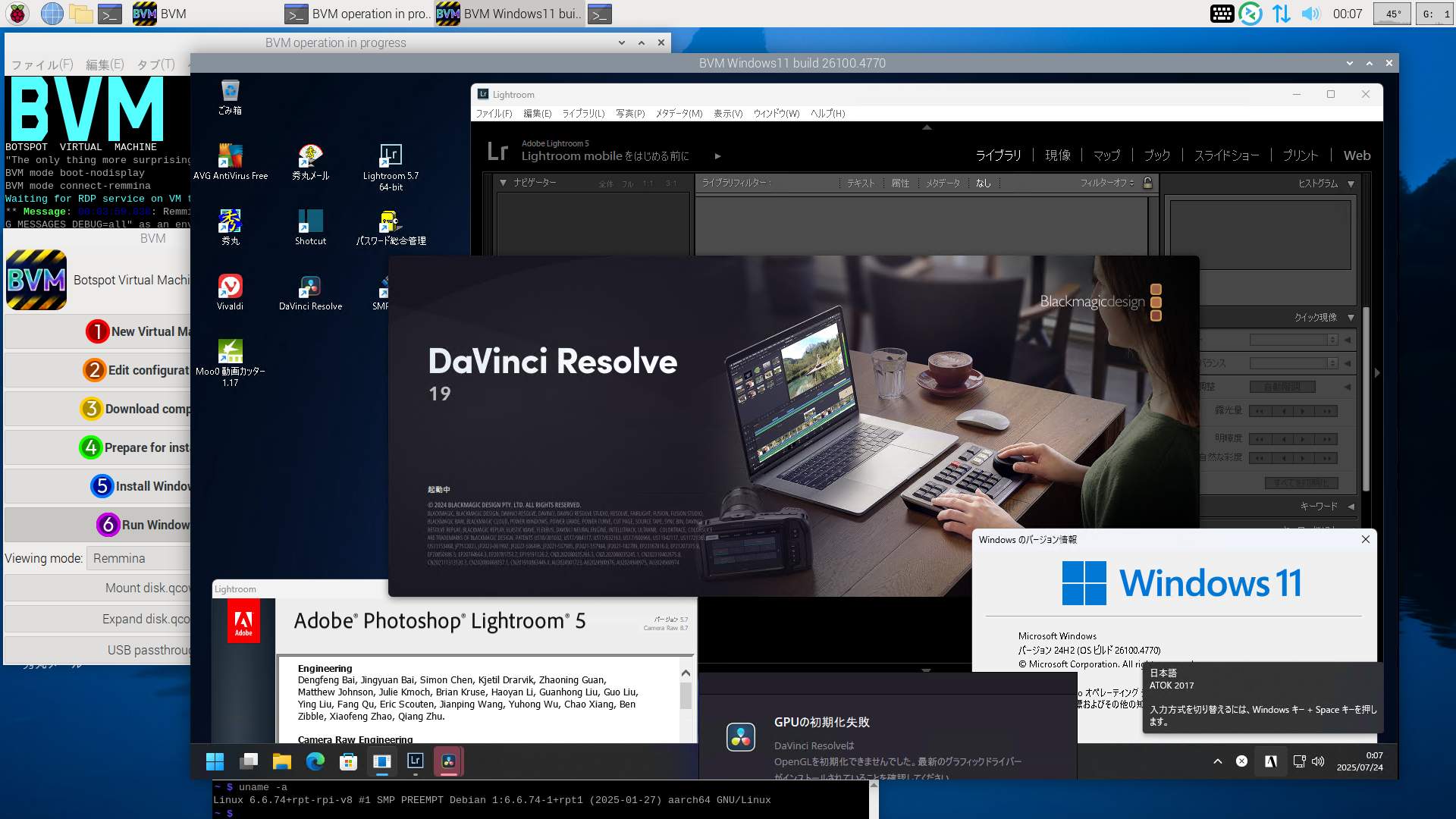Click Lightroom mobile play arrow
Viewport: 1456px width, 819px height.
(x=717, y=156)
